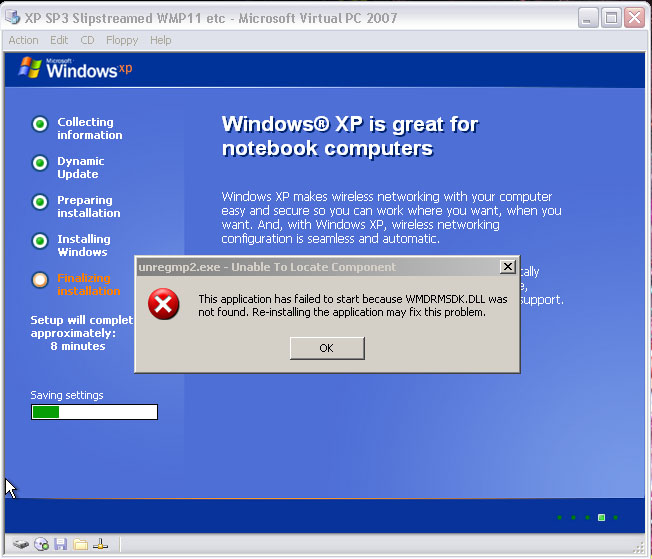Open the Floppy menu
This screenshot has height=559, width=652.
coord(122,40)
